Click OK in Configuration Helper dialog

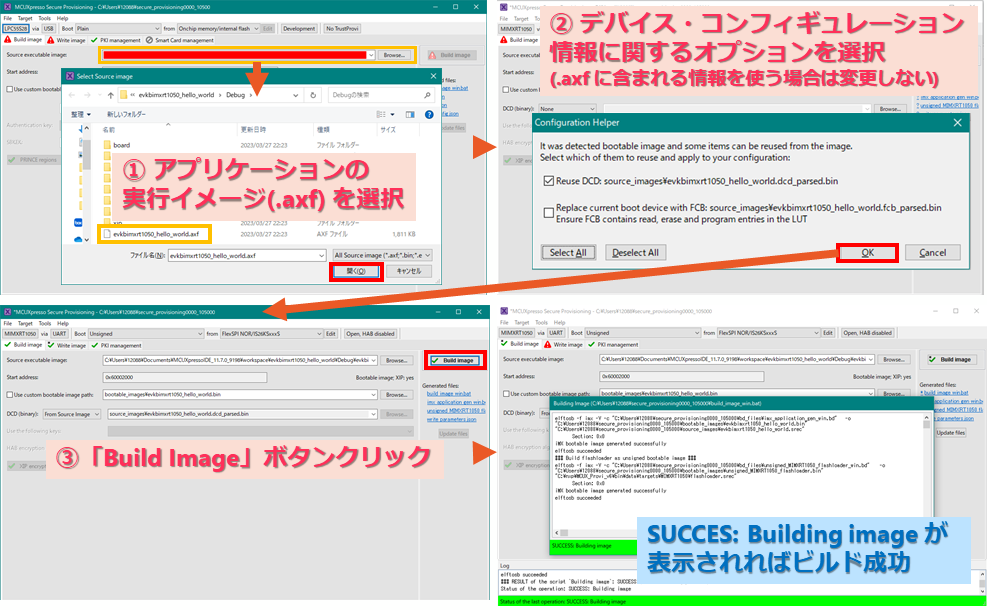click(866, 253)
